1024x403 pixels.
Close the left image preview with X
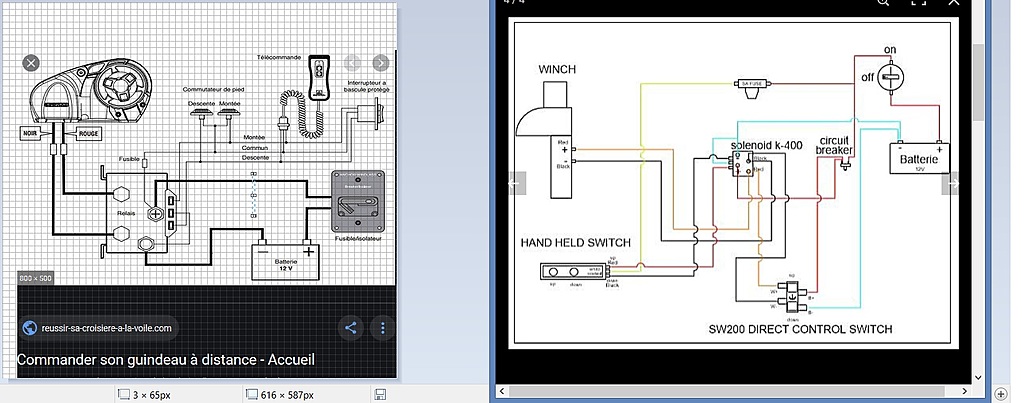[31, 63]
